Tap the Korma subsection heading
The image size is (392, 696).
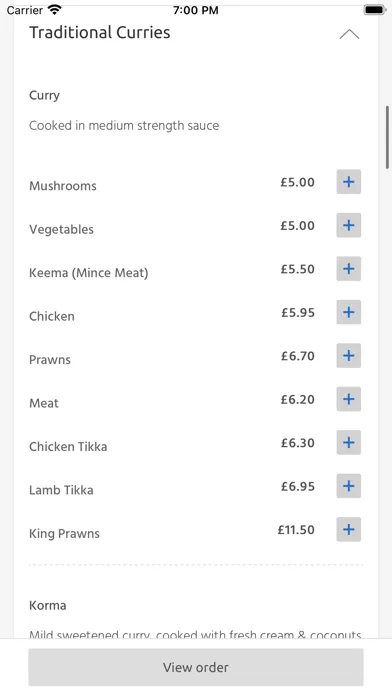48,605
